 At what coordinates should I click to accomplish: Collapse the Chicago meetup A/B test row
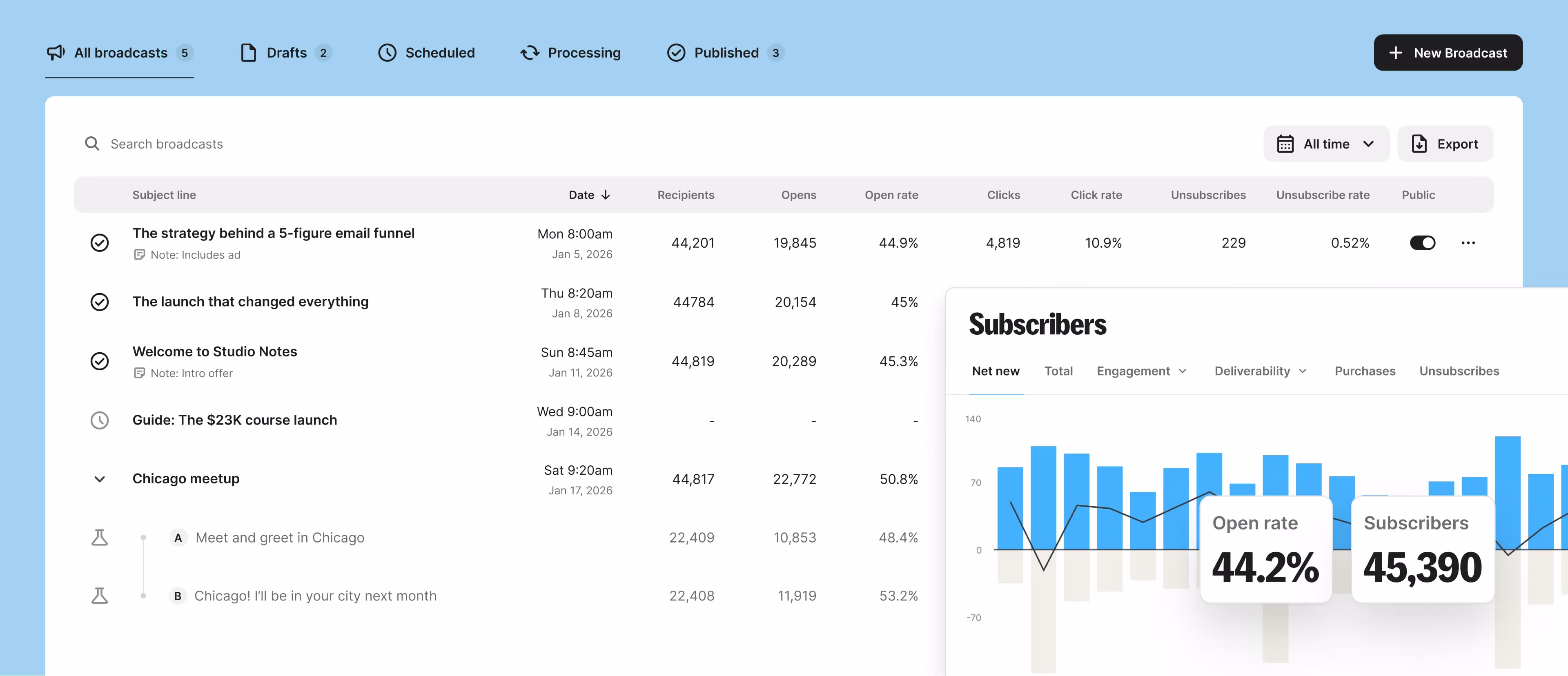pyautogui.click(x=100, y=479)
